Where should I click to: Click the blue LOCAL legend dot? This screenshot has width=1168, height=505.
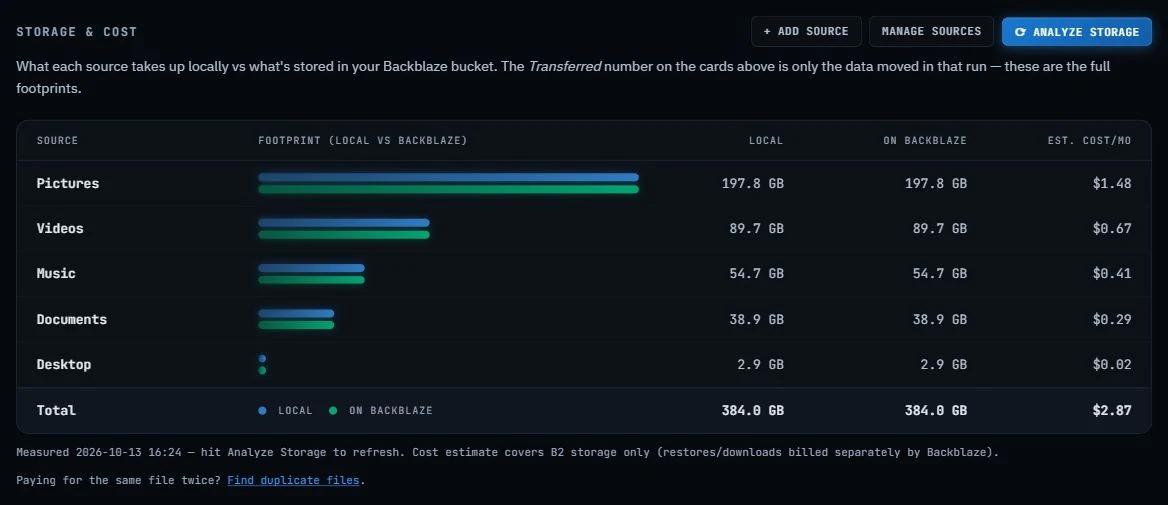(x=262, y=410)
